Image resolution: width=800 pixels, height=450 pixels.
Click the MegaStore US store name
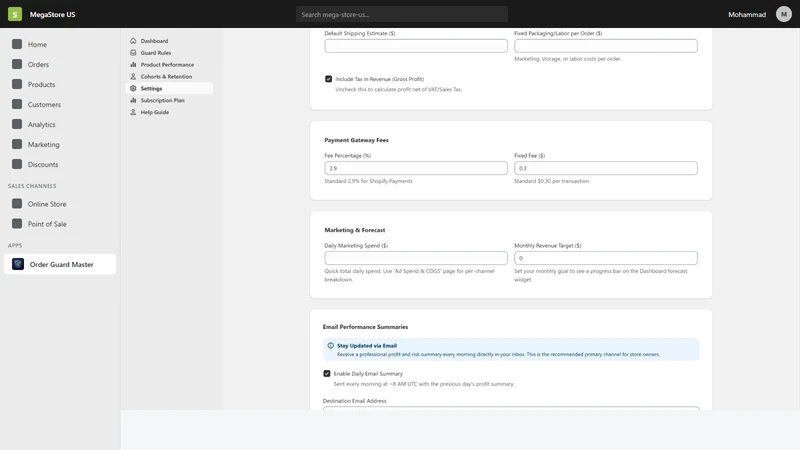click(53, 14)
